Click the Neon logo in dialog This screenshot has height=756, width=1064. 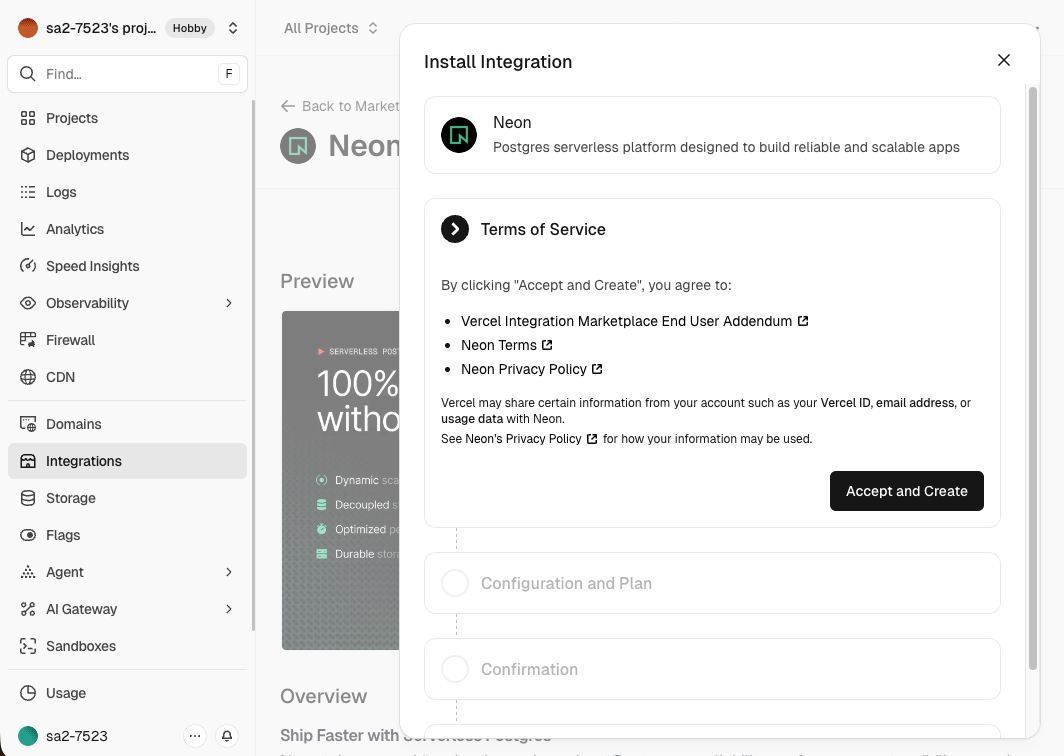point(459,135)
